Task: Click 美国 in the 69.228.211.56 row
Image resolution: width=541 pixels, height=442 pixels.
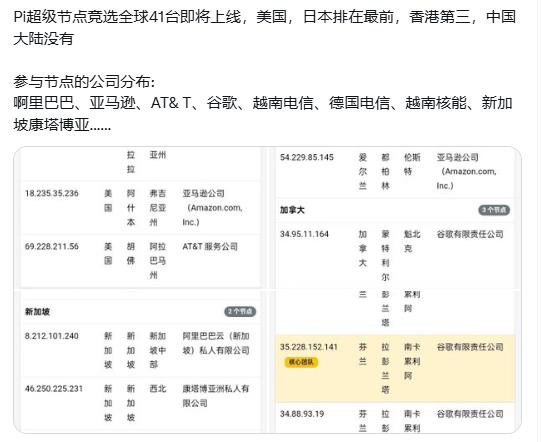Action: click(108, 254)
